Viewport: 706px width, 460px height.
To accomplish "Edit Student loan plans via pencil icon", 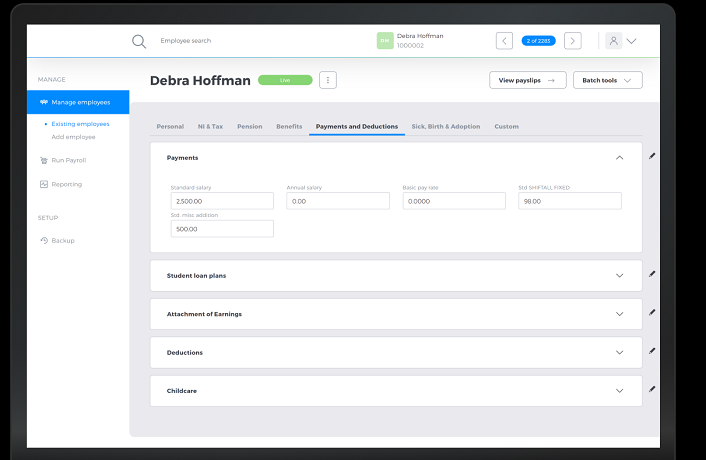I will pyautogui.click(x=652, y=274).
